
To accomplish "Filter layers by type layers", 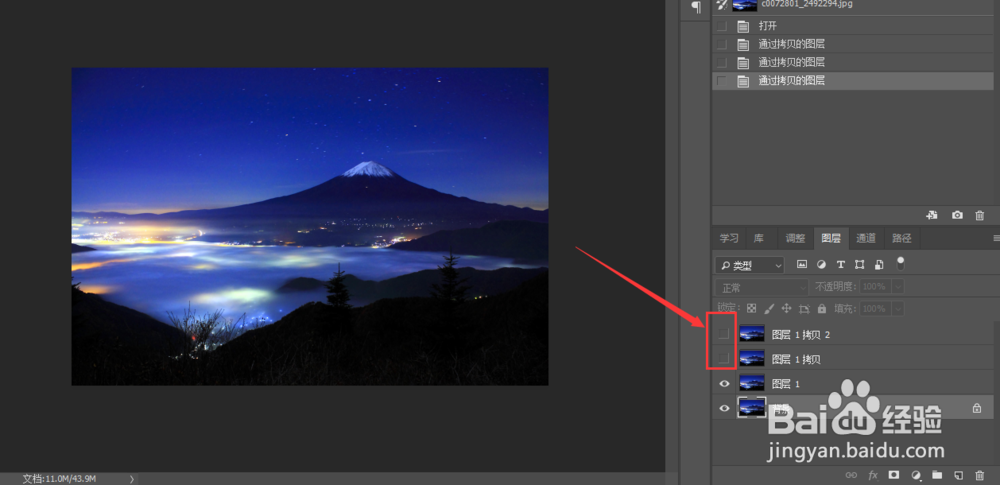I will click(x=841, y=264).
